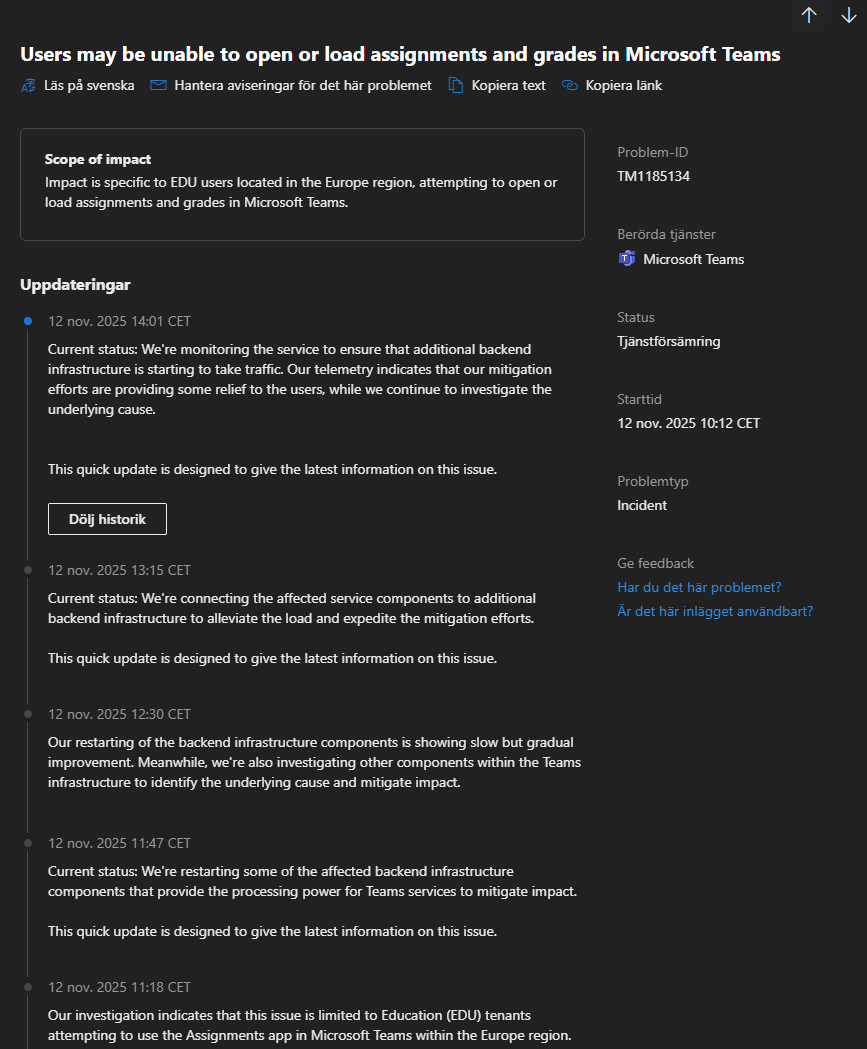Select the blue latest-update timeline dot

point(28,321)
